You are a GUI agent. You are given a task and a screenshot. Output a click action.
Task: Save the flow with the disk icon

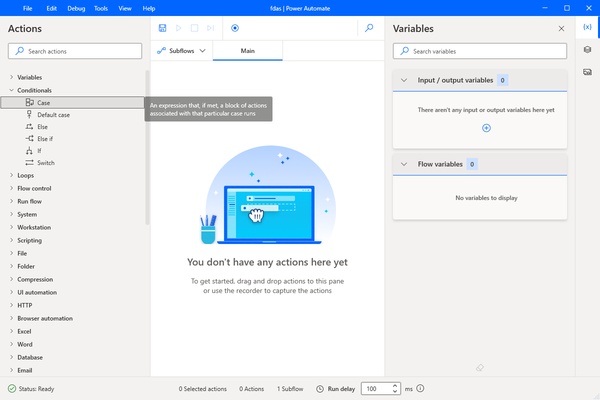pos(162,28)
